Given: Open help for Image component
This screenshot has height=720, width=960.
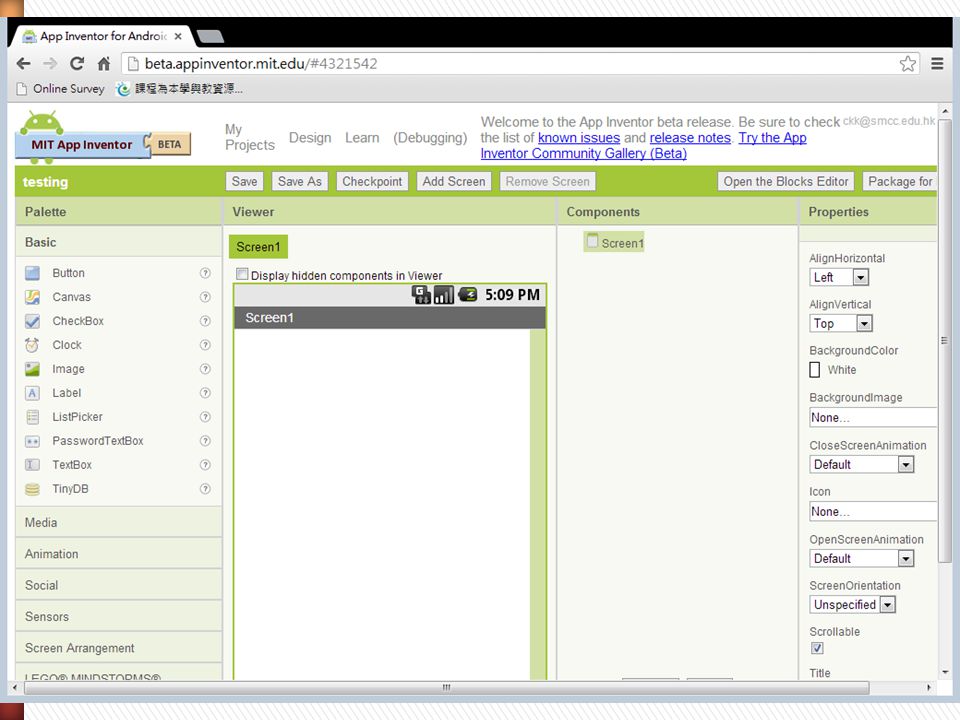Looking at the screenshot, I should point(205,369).
